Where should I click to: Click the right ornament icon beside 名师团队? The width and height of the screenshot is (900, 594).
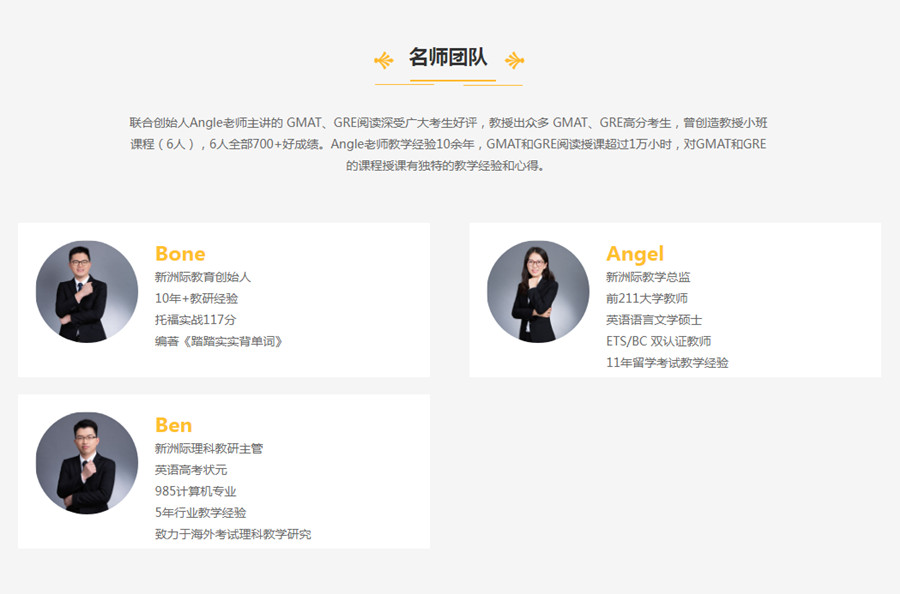pos(514,60)
